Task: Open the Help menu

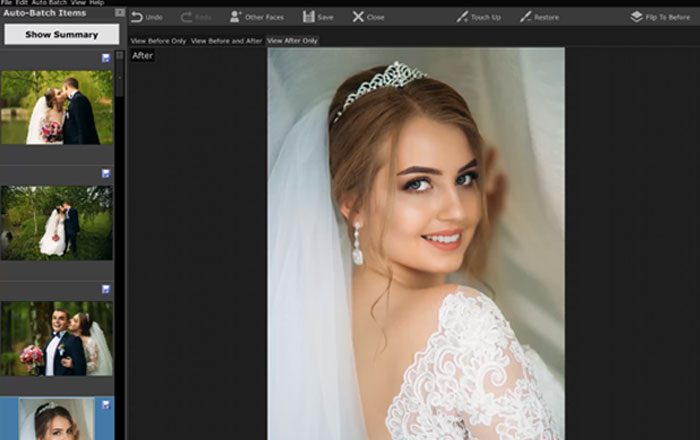Action: pos(97,3)
